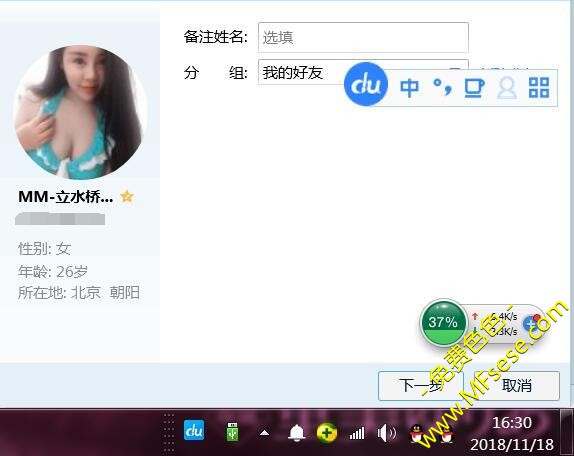Click the notification bell tray icon

(x=297, y=433)
